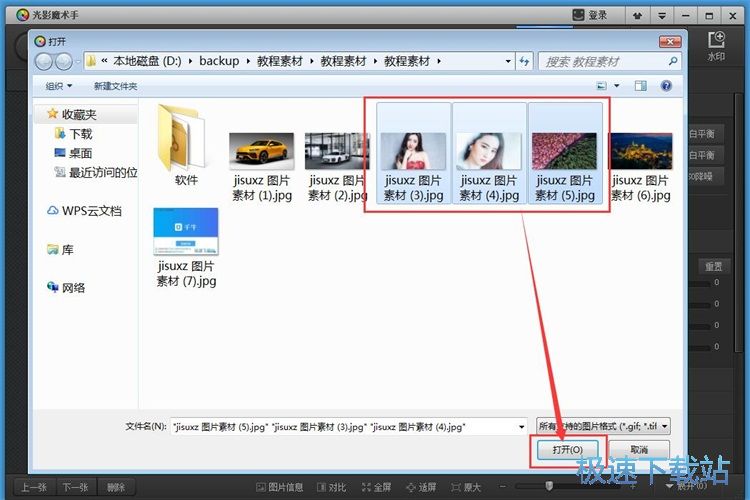Viewport: 750px width, 500px height.
Task: Open the file format filter dropdown
Action: (x=603, y=426)
